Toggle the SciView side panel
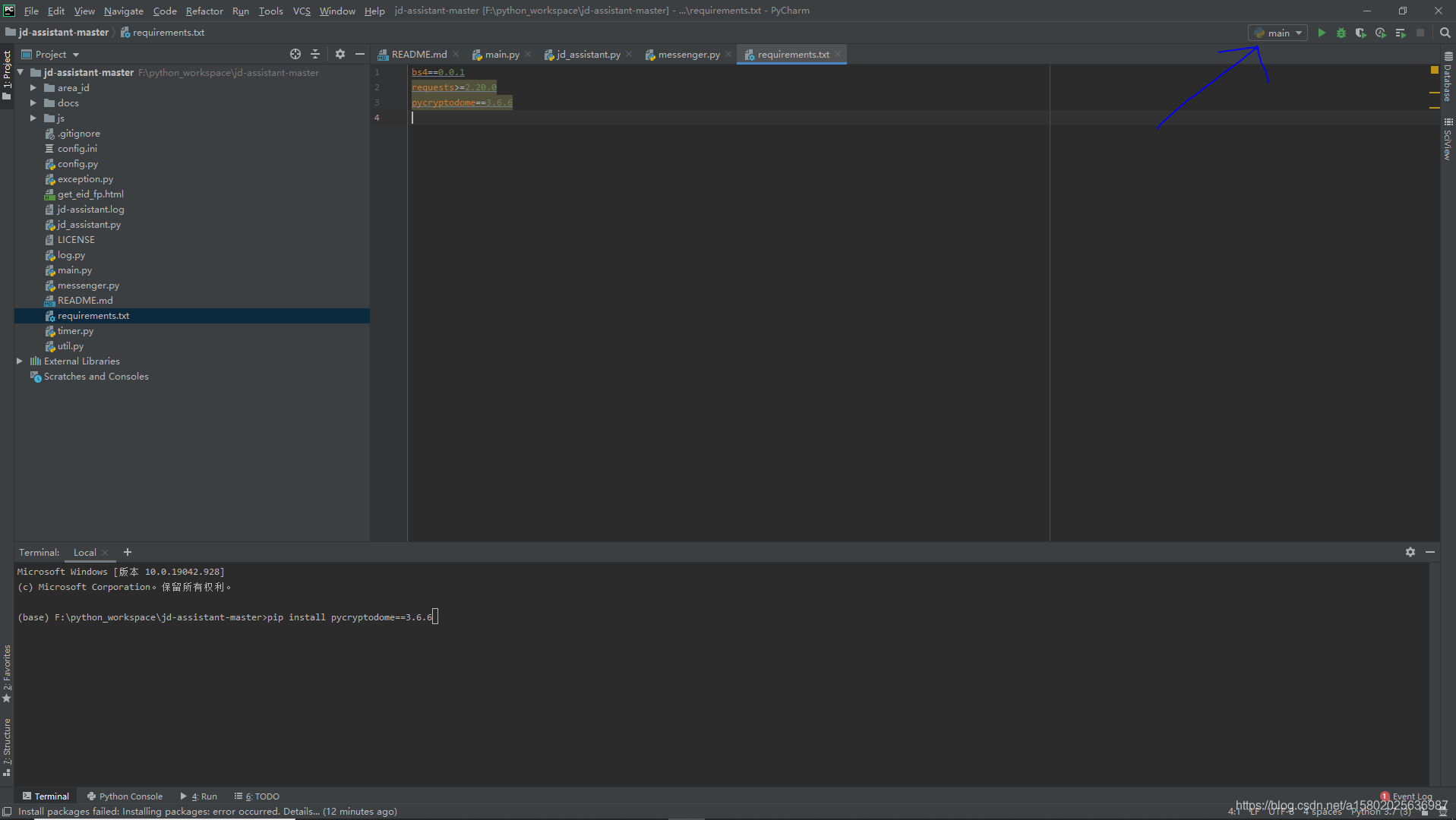1456x820 pixels. [1448, 139]
